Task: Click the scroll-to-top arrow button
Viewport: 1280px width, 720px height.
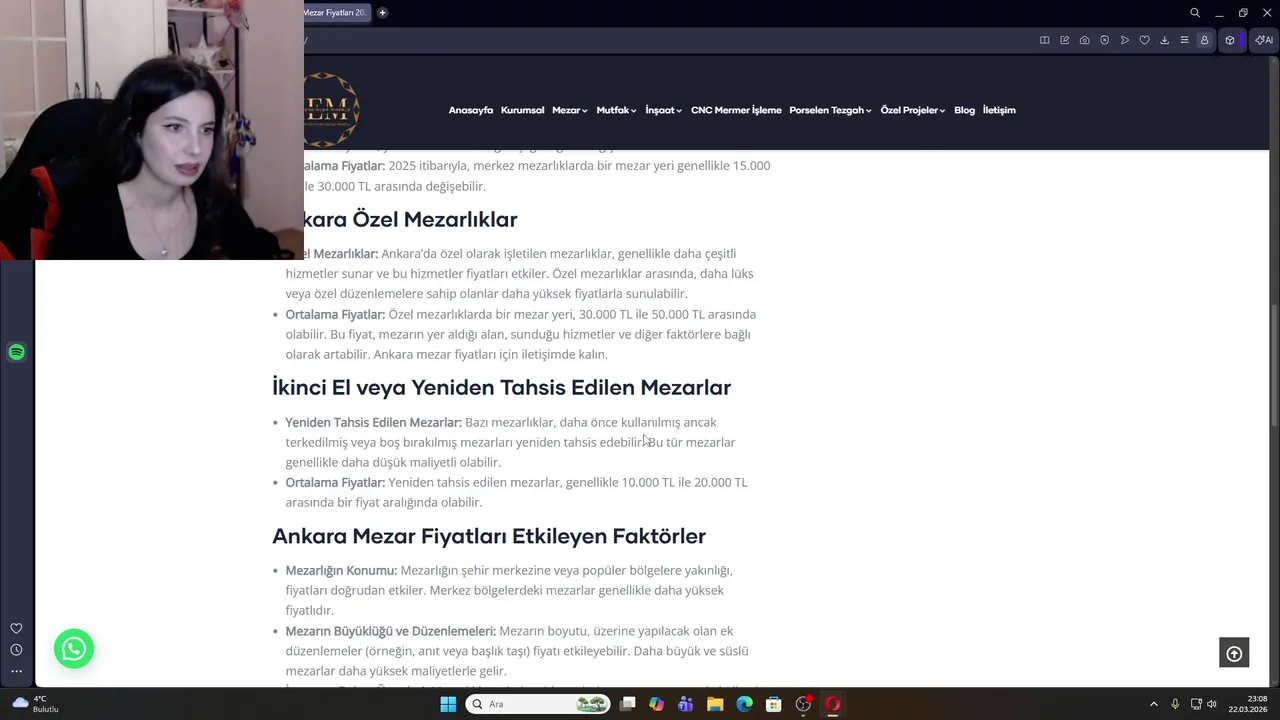Action: coord(1234,653)
